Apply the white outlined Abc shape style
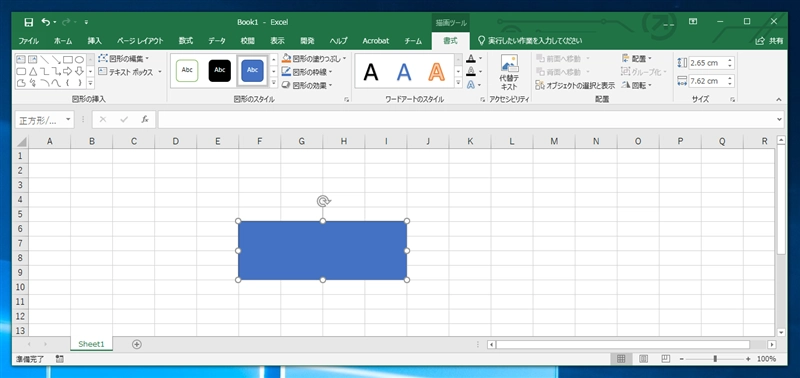The height and width of the screenshot is (378, 800). pos(187,70)
